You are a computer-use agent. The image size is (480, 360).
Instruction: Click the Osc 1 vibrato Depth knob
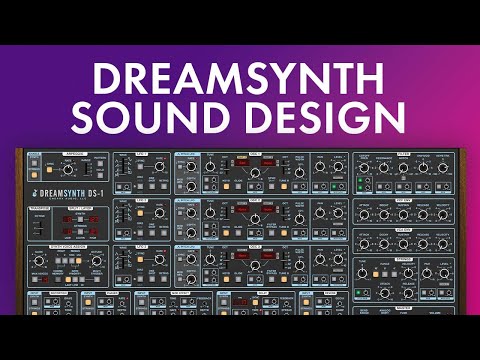pos(191,186)
